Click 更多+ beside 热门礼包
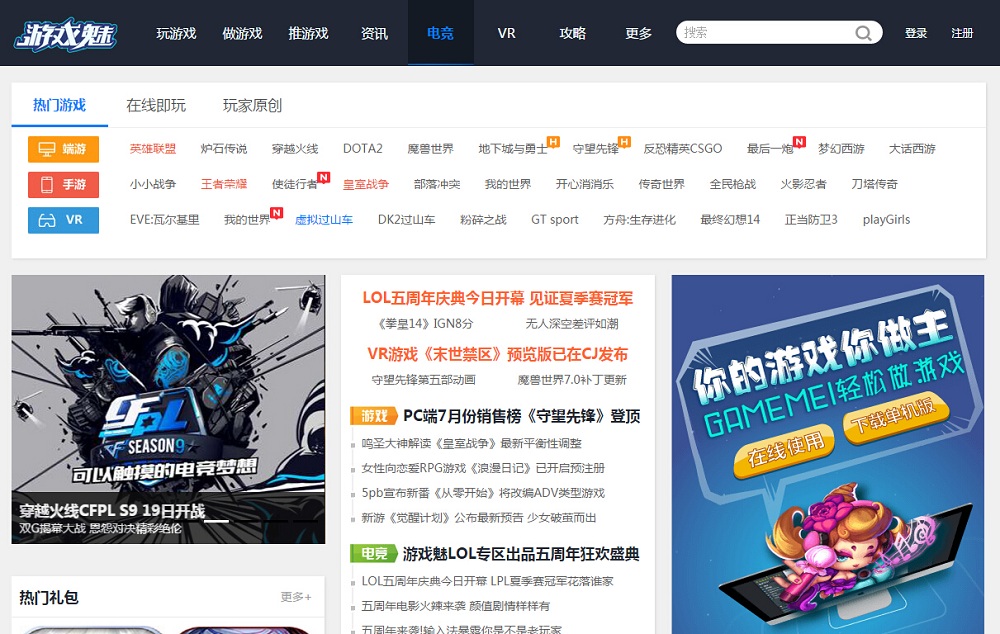Viewport: 1000px width, 634px height. pyautogui.click(x=296, y=597)
